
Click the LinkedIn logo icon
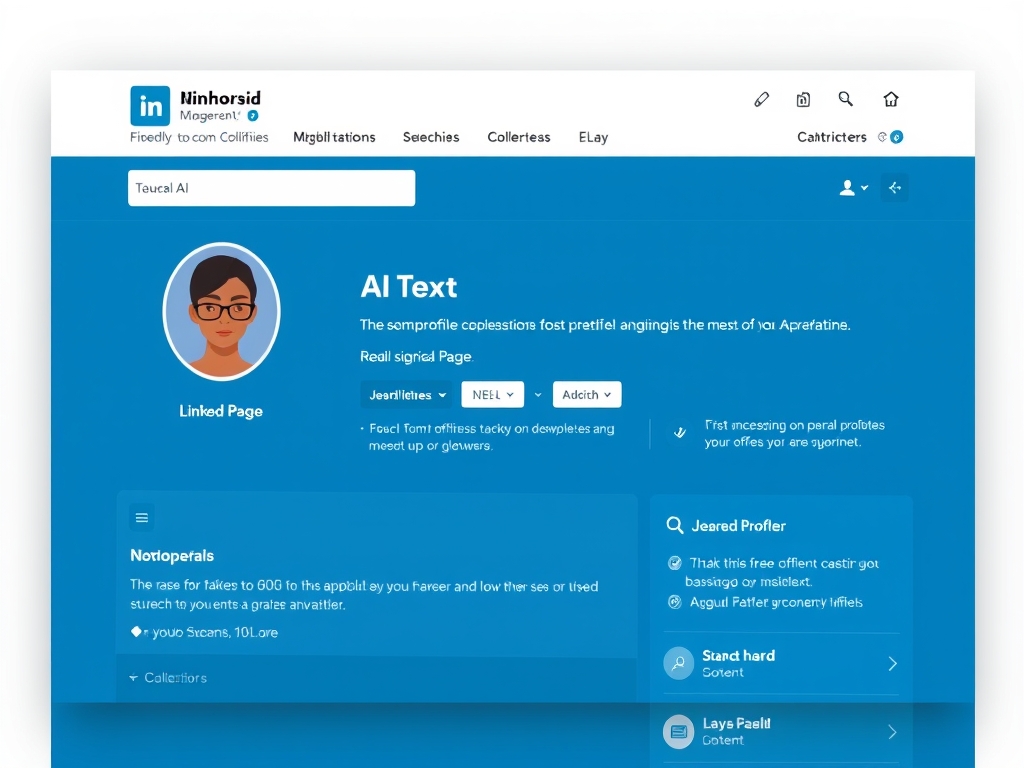(x=150, y=106)
